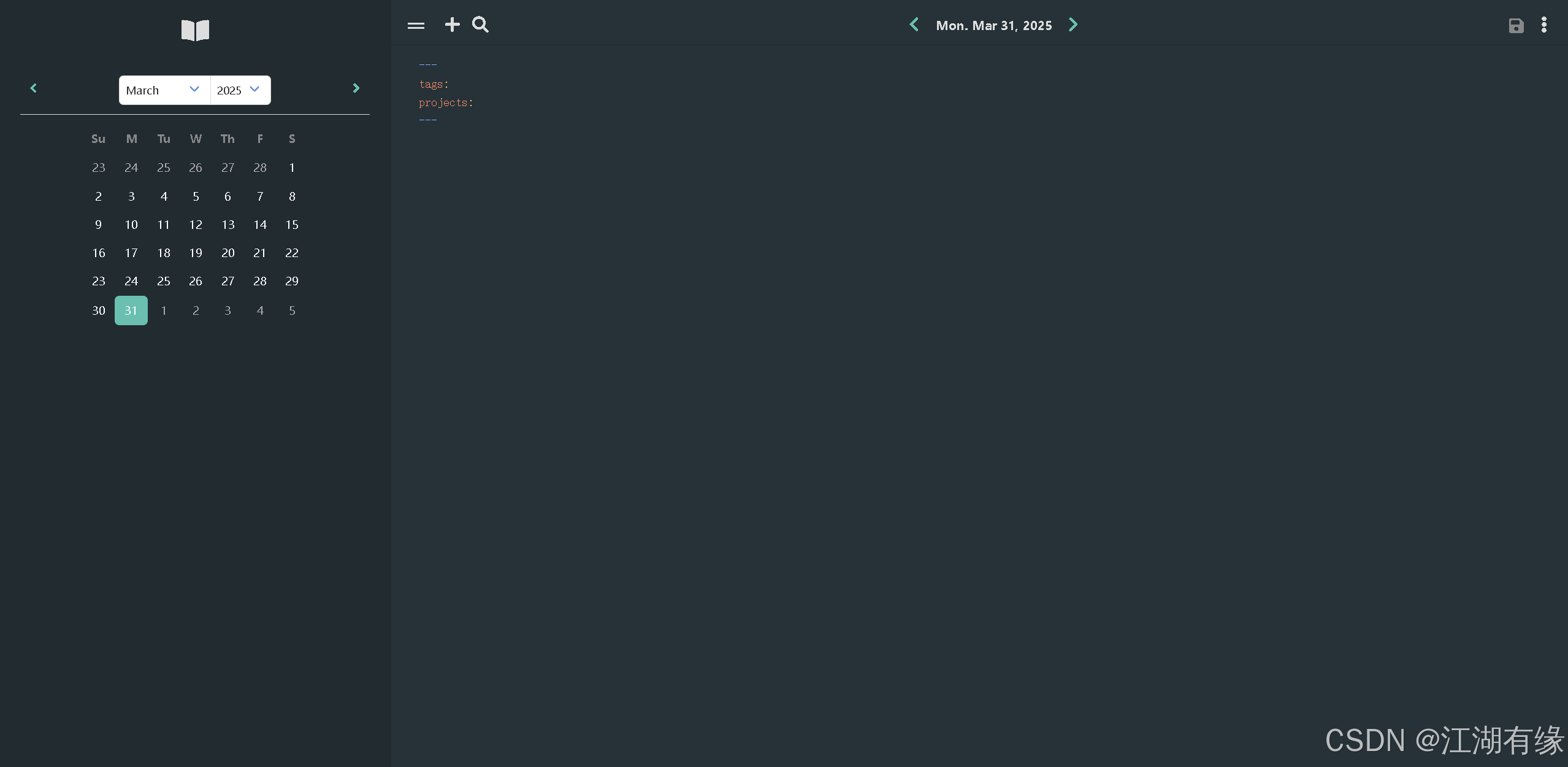Image resolution: width=1568 pixels, height=767 pixels.
Task: Click the save disk icon
Action: 1516,25
